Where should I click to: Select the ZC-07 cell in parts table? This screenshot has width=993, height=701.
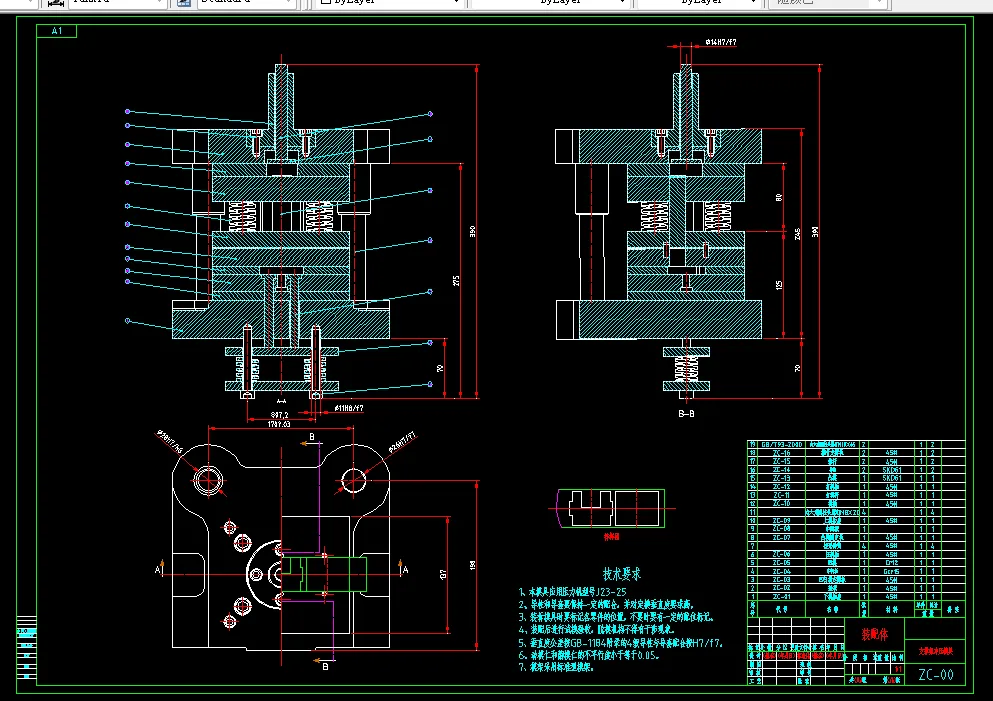pos(781,537)
